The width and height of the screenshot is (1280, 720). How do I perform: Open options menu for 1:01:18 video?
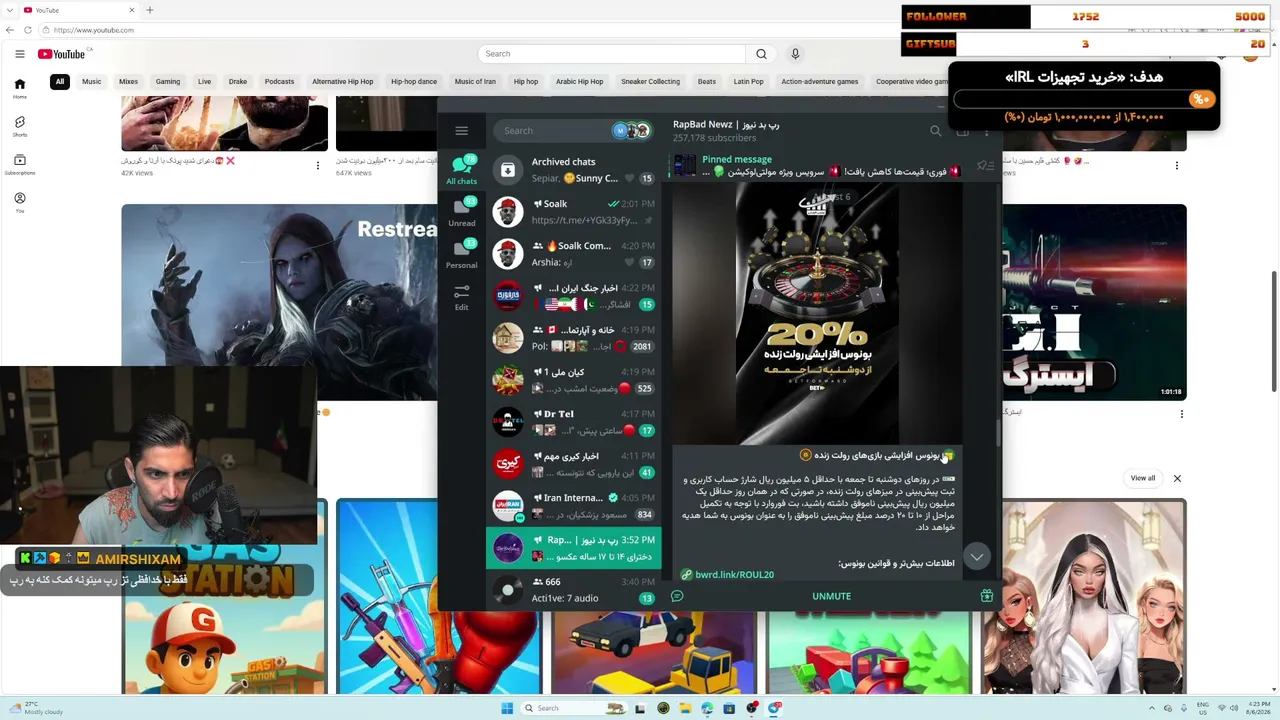pos(1181,414)
